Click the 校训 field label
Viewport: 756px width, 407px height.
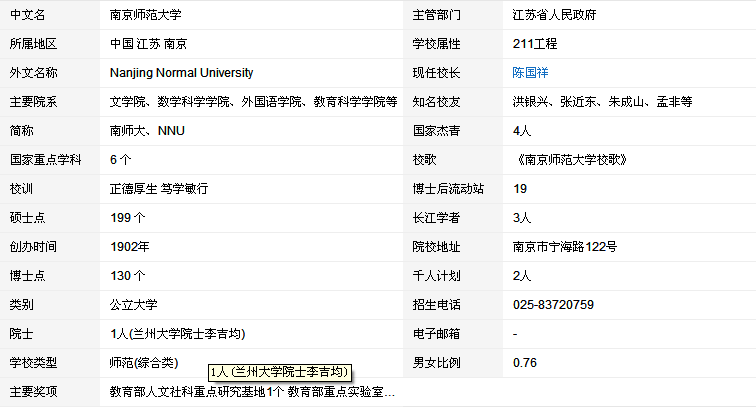click(x=21, y=189)
